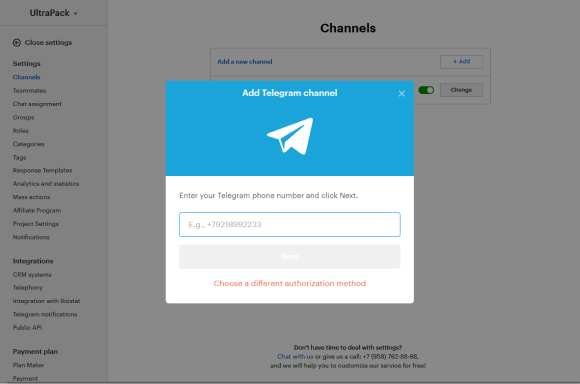Go to Groups settings

pos(23,117)
